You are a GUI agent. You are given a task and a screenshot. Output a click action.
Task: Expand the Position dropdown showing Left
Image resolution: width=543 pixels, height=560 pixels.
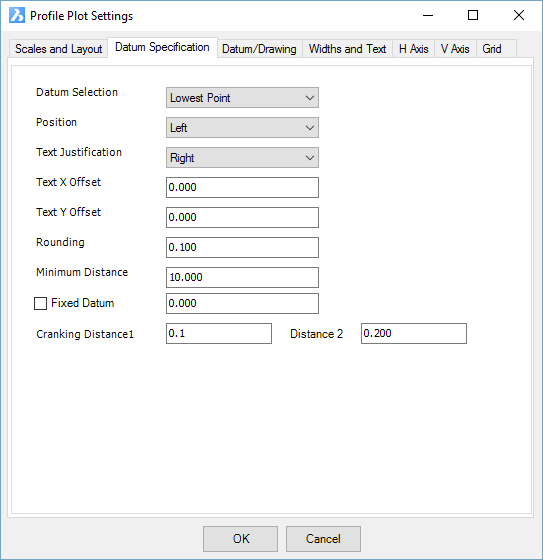tap(242, 128)
